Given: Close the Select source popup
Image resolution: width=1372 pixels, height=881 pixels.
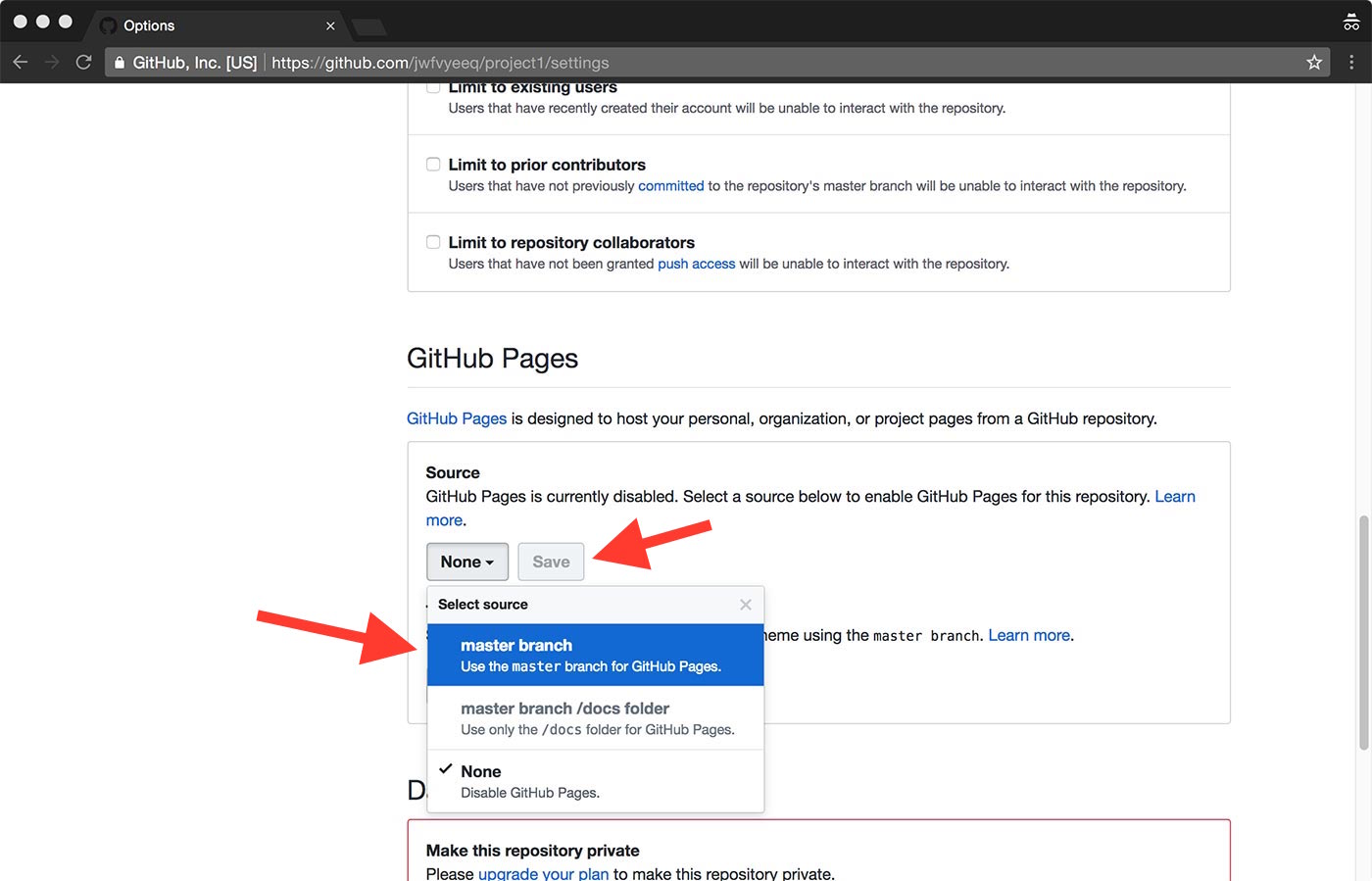Looking at the screenshot, I should [746, 605].
